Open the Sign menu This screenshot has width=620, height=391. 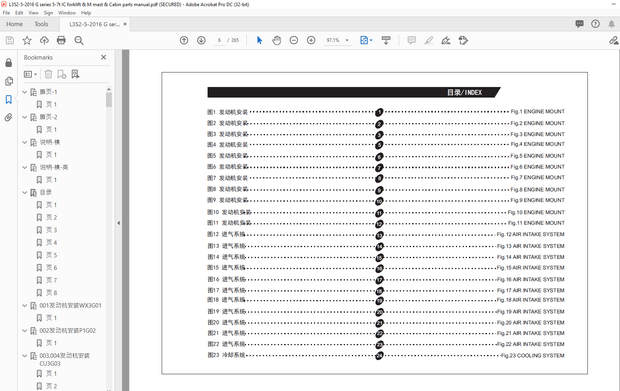coord(48,13)
